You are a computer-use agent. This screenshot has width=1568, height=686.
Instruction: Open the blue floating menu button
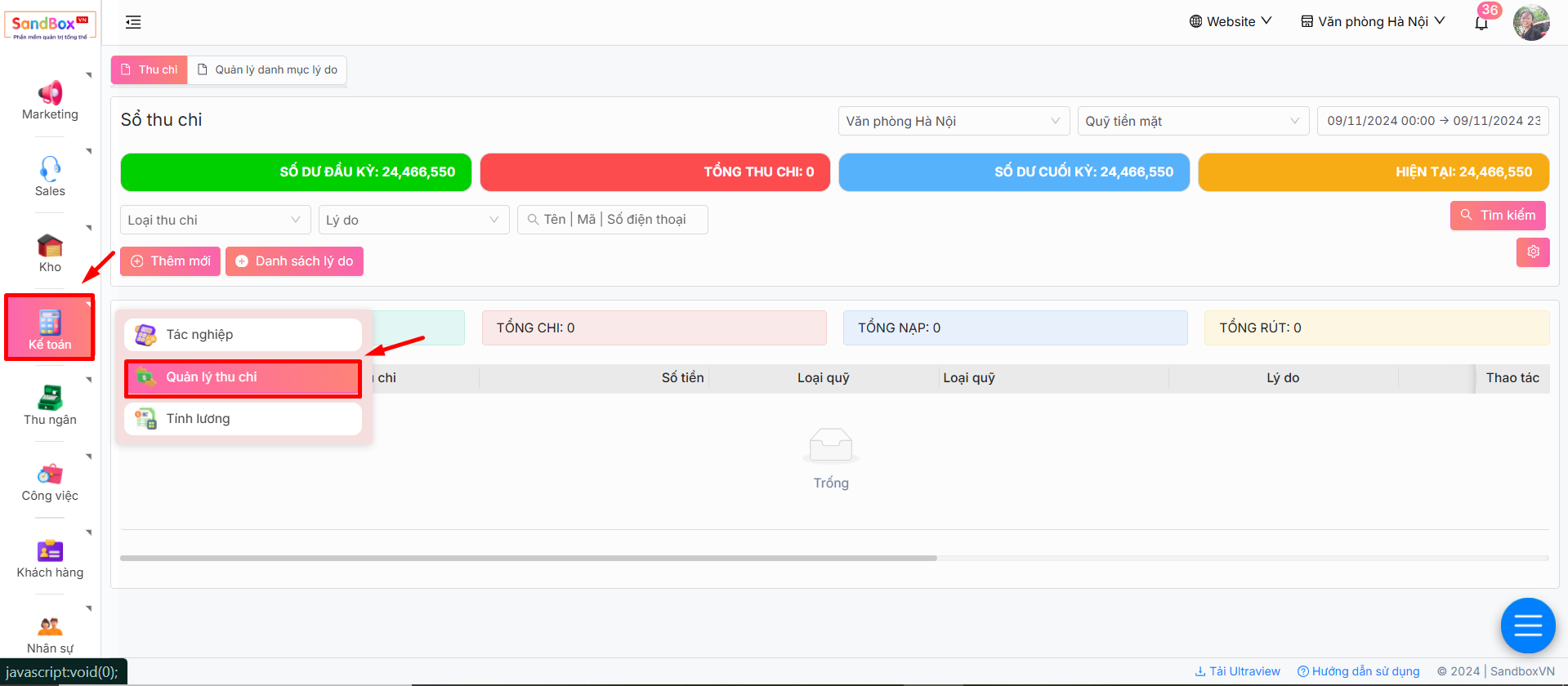point(1527,626)
